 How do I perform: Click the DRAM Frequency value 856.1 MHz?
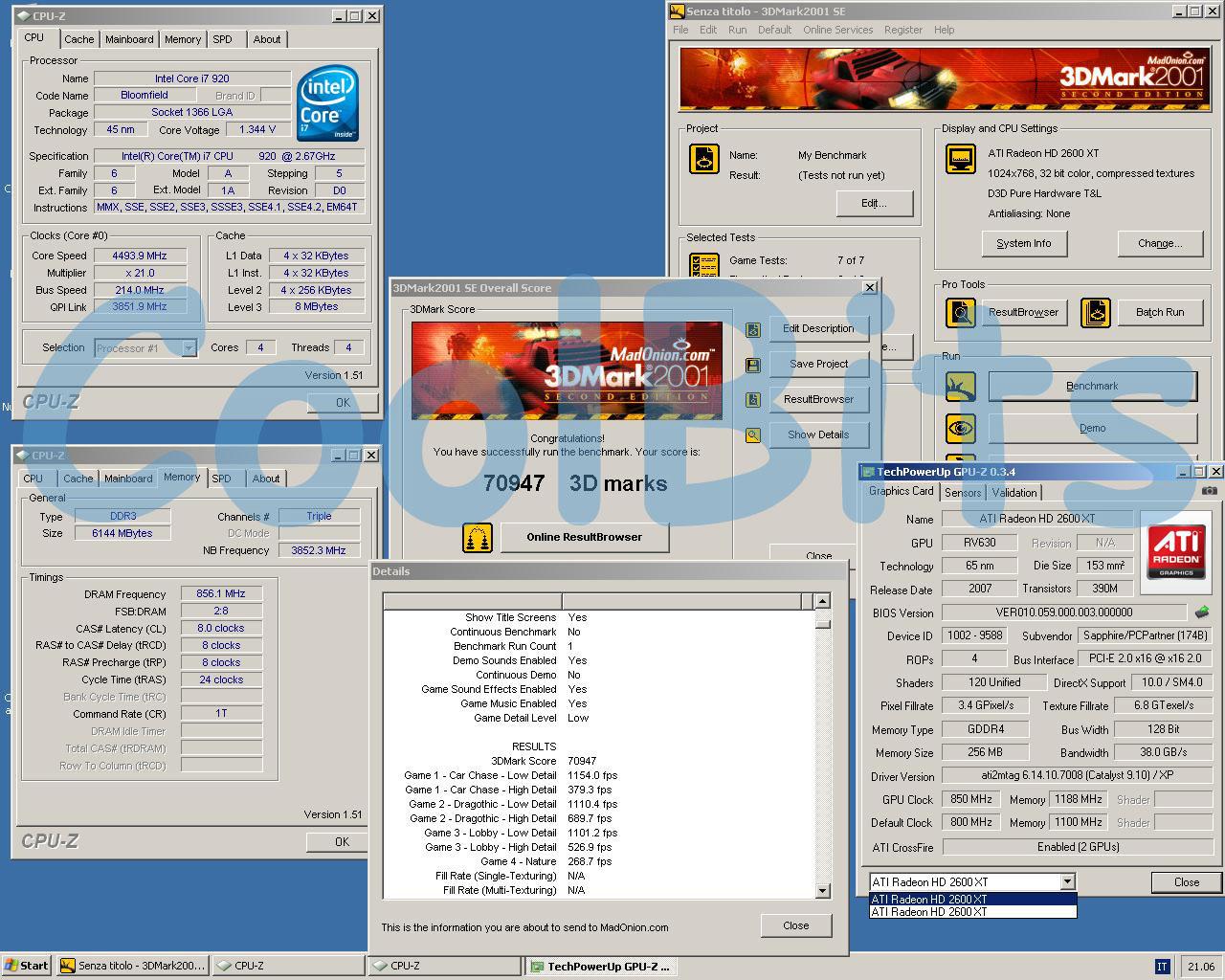221,593
